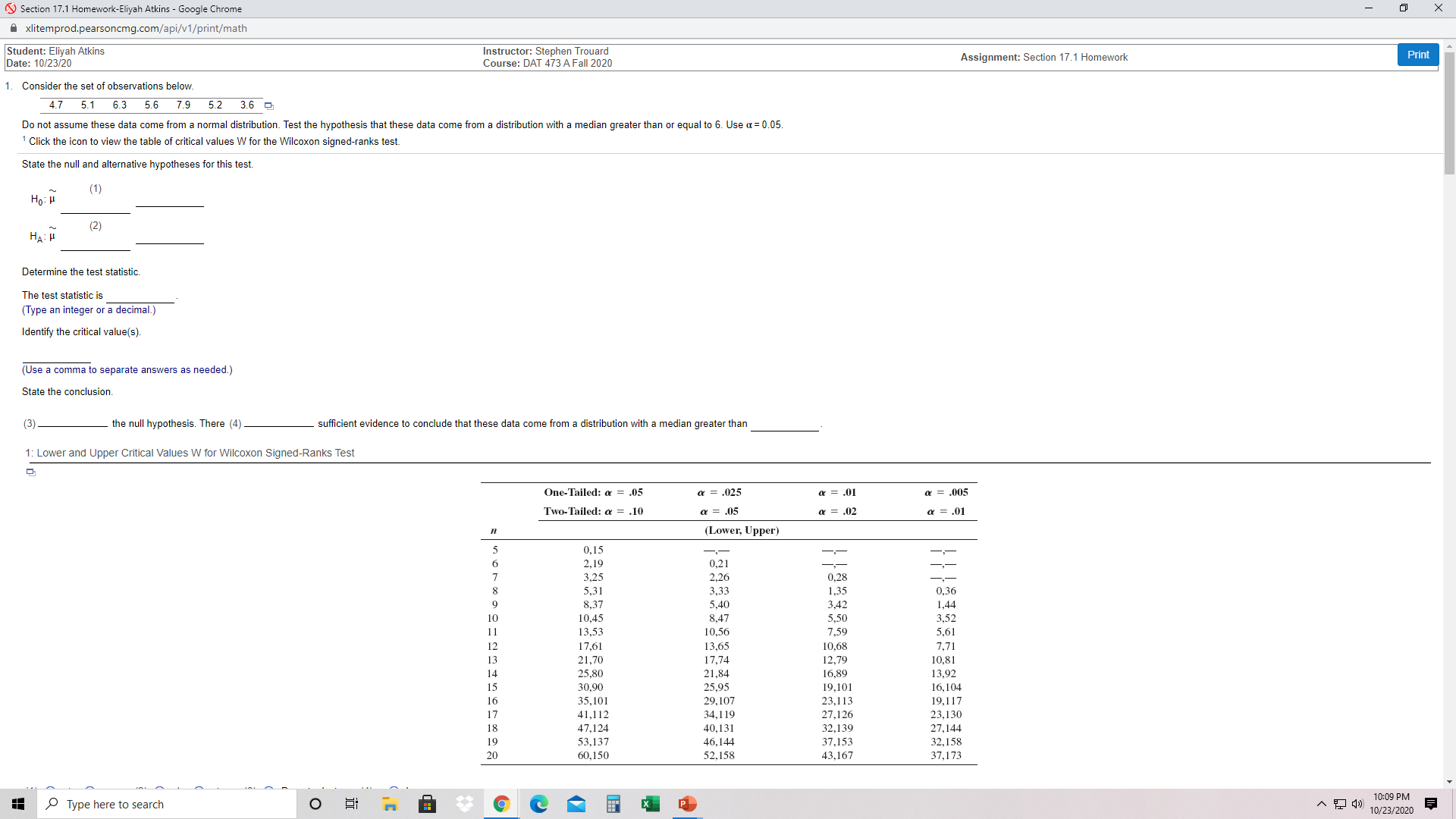1456x819 pixels.
Task: Open the Mail app from the taskbar
Action: [576, 804]
